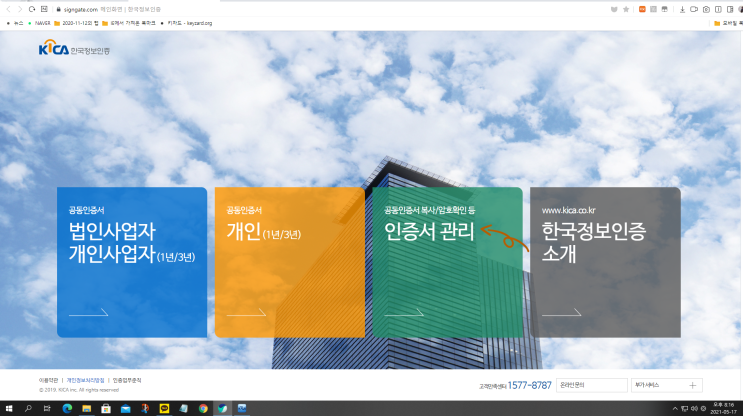Open Windows taskbar search
This screenshot has height=416, width=743.
coord(28,408)
